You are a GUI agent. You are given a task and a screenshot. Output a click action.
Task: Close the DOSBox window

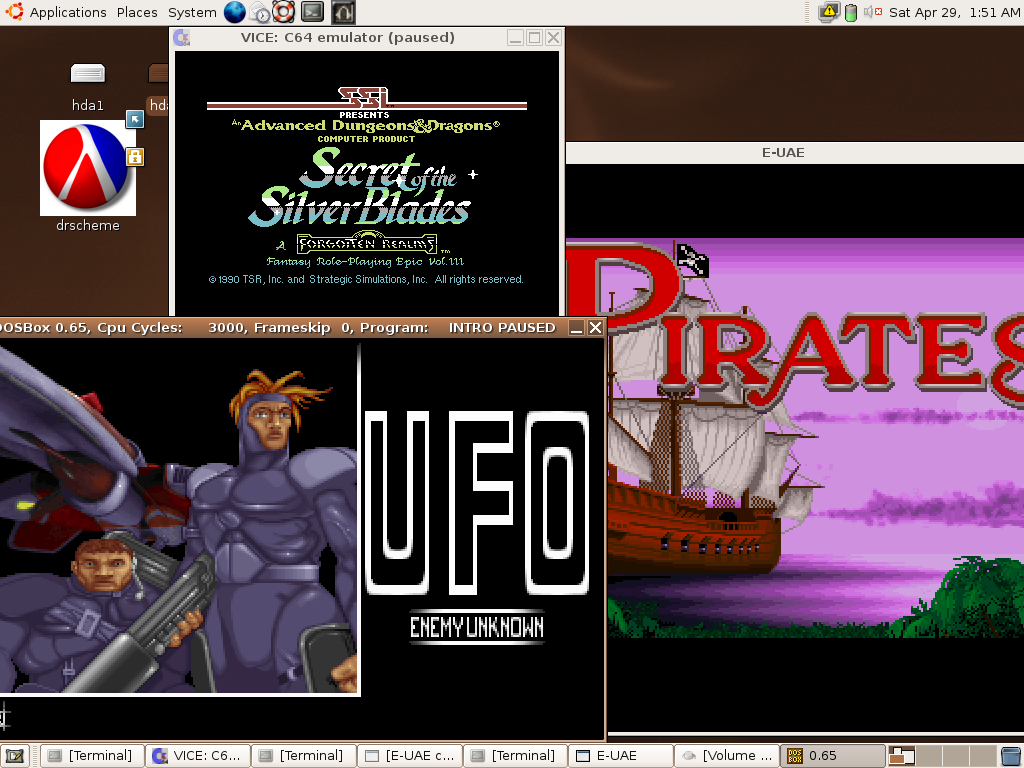pyautogui.click(x=596, y=328)
